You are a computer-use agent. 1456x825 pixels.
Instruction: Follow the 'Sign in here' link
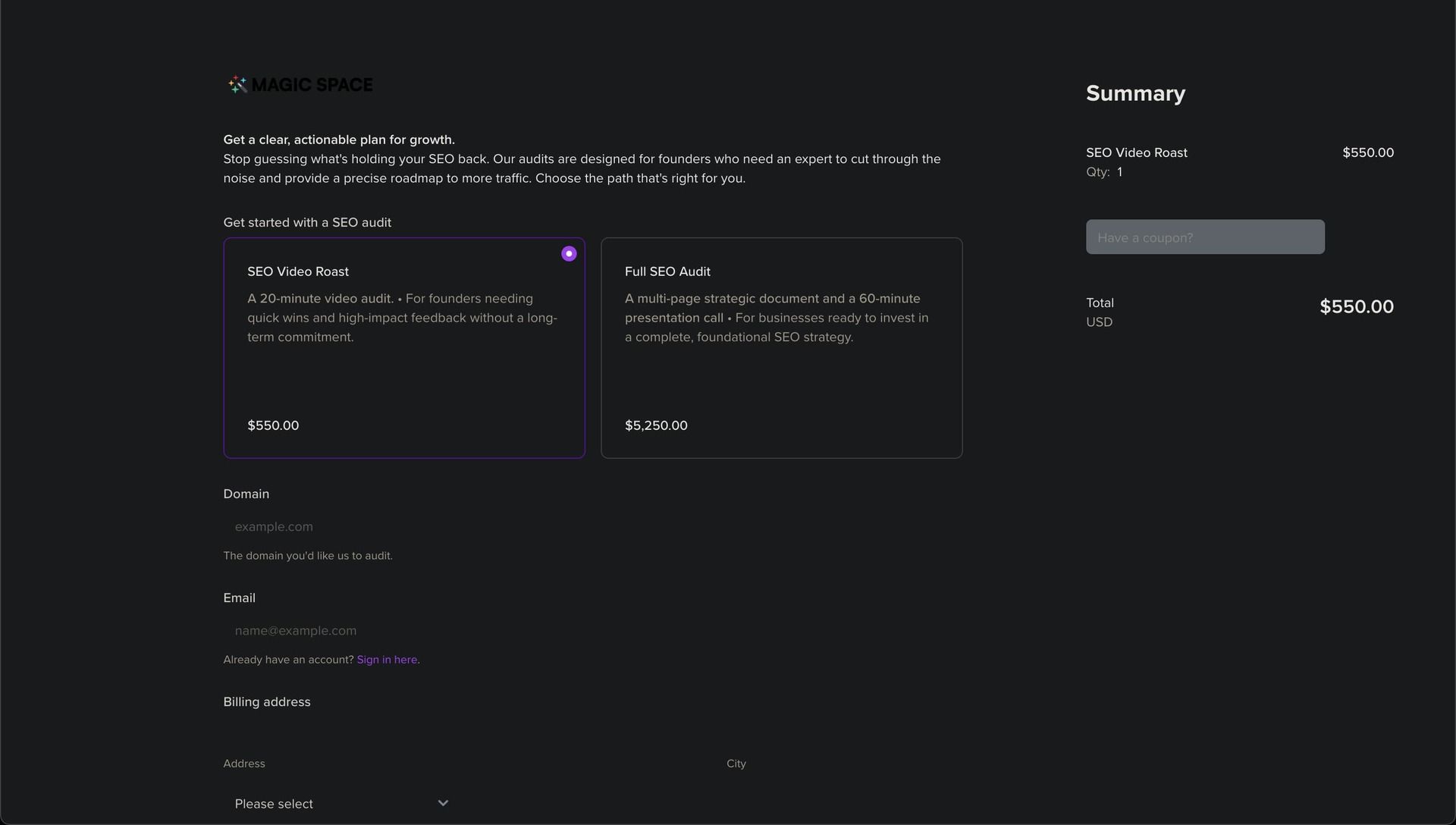point(387,660)
